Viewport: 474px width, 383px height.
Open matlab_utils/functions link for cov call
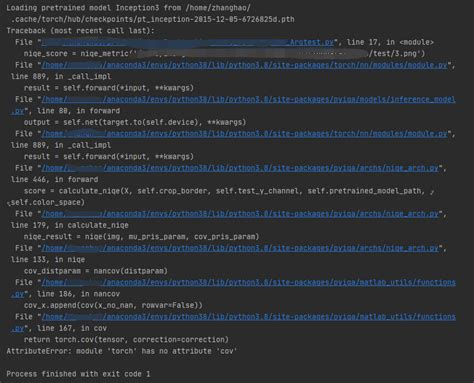click(248, 317)
